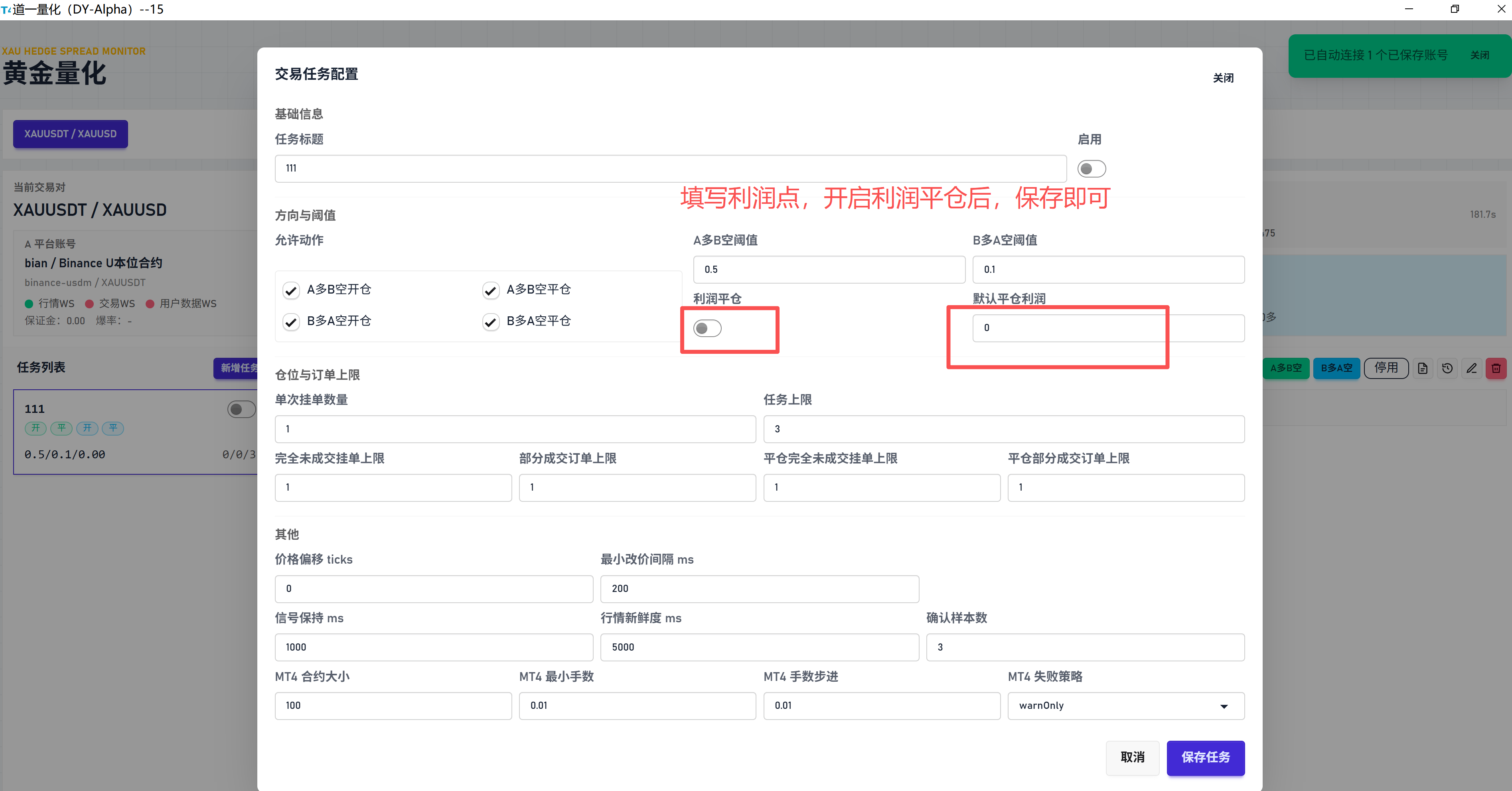Uncheck the A多B空开仓 checkbox
Screen dimensions: 1512x791
click(x=291, y=290)
